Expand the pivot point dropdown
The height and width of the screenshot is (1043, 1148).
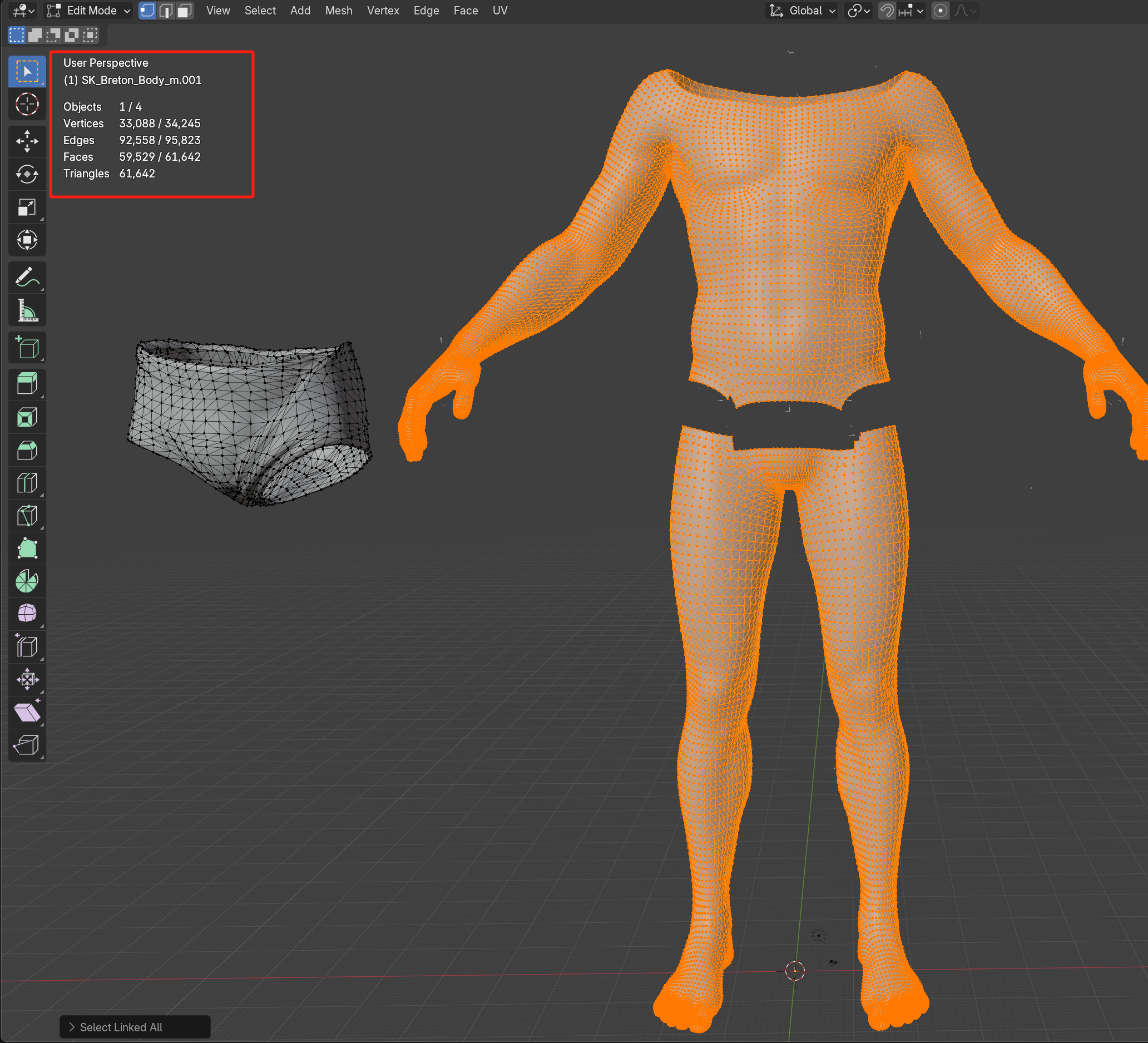click(x=859, y=11)
